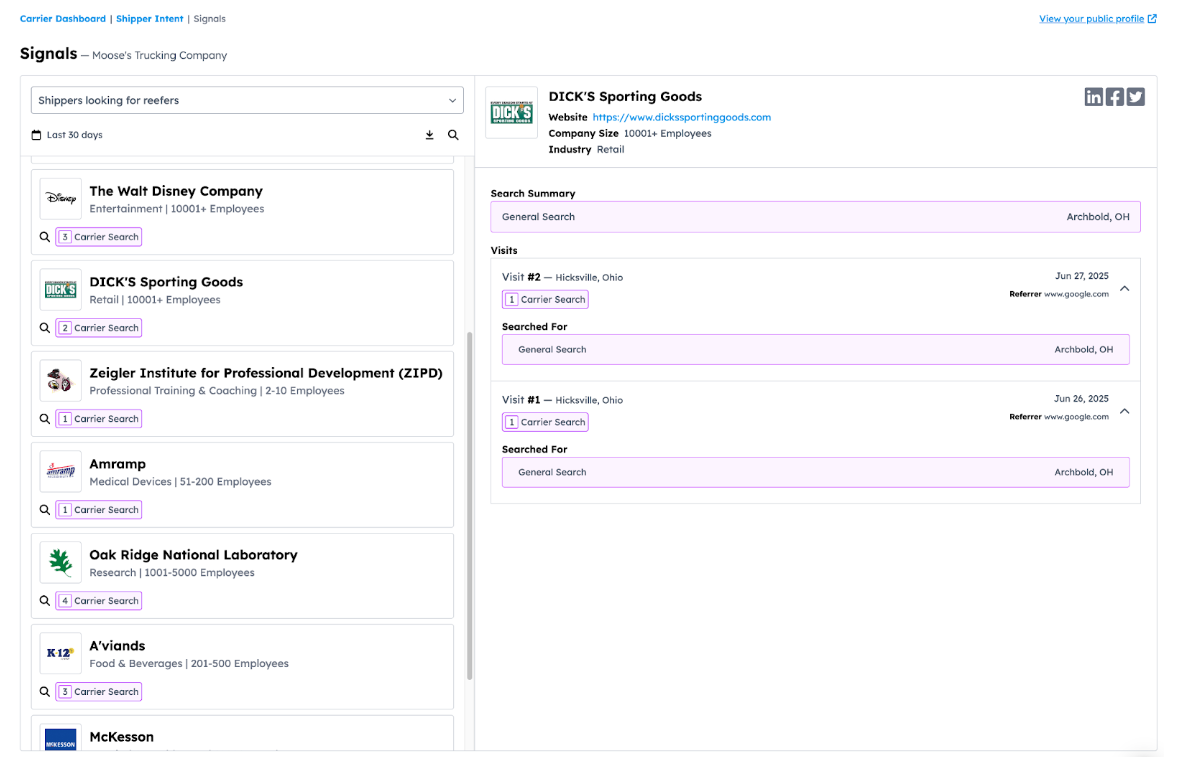Viewport: 1184px width, 760px height.
Task: Select the Zeigler Institute for Professional Development title
Action: pyautogui.click(x=266, y=373)
